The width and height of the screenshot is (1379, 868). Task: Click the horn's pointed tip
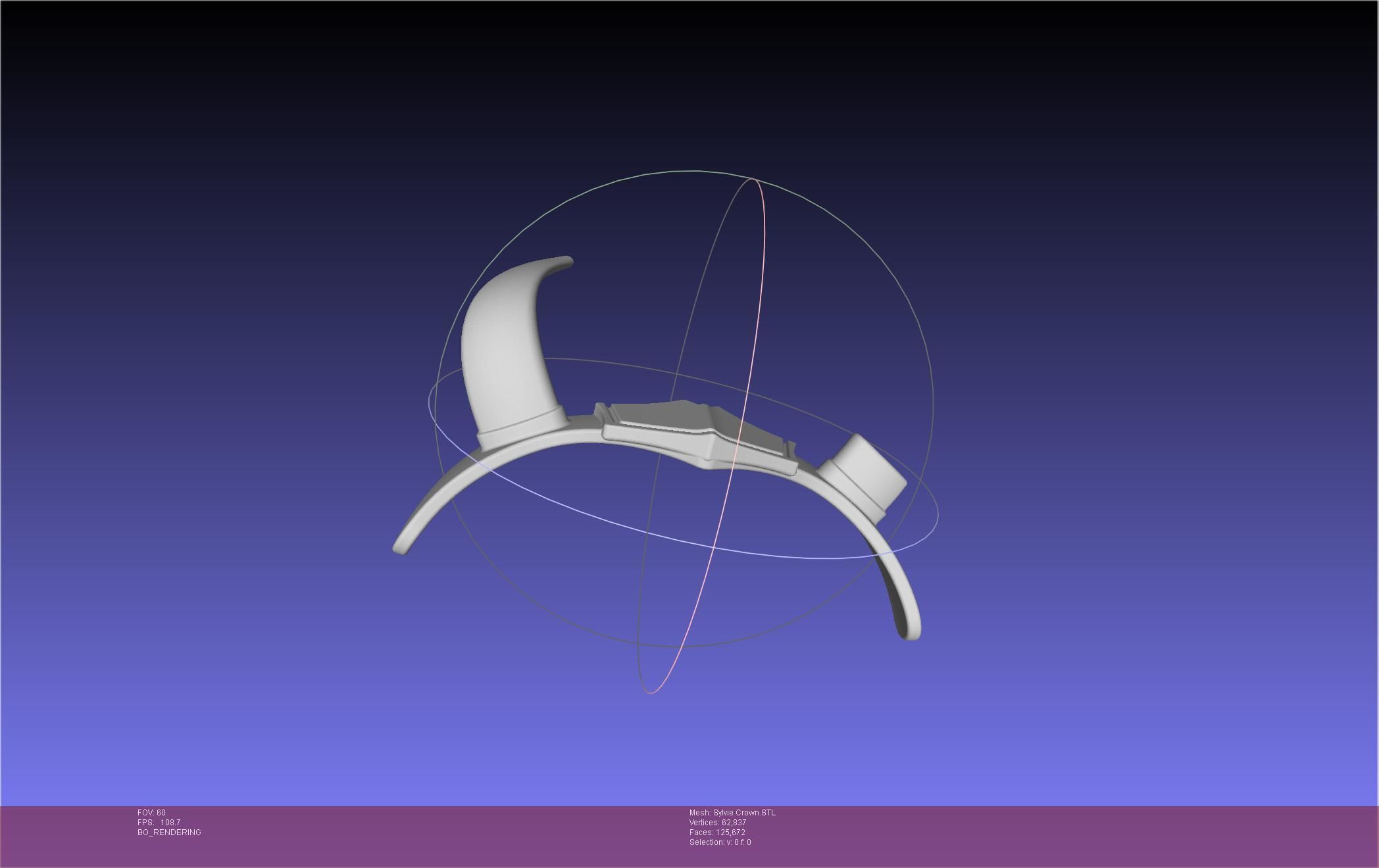(567, 261)
